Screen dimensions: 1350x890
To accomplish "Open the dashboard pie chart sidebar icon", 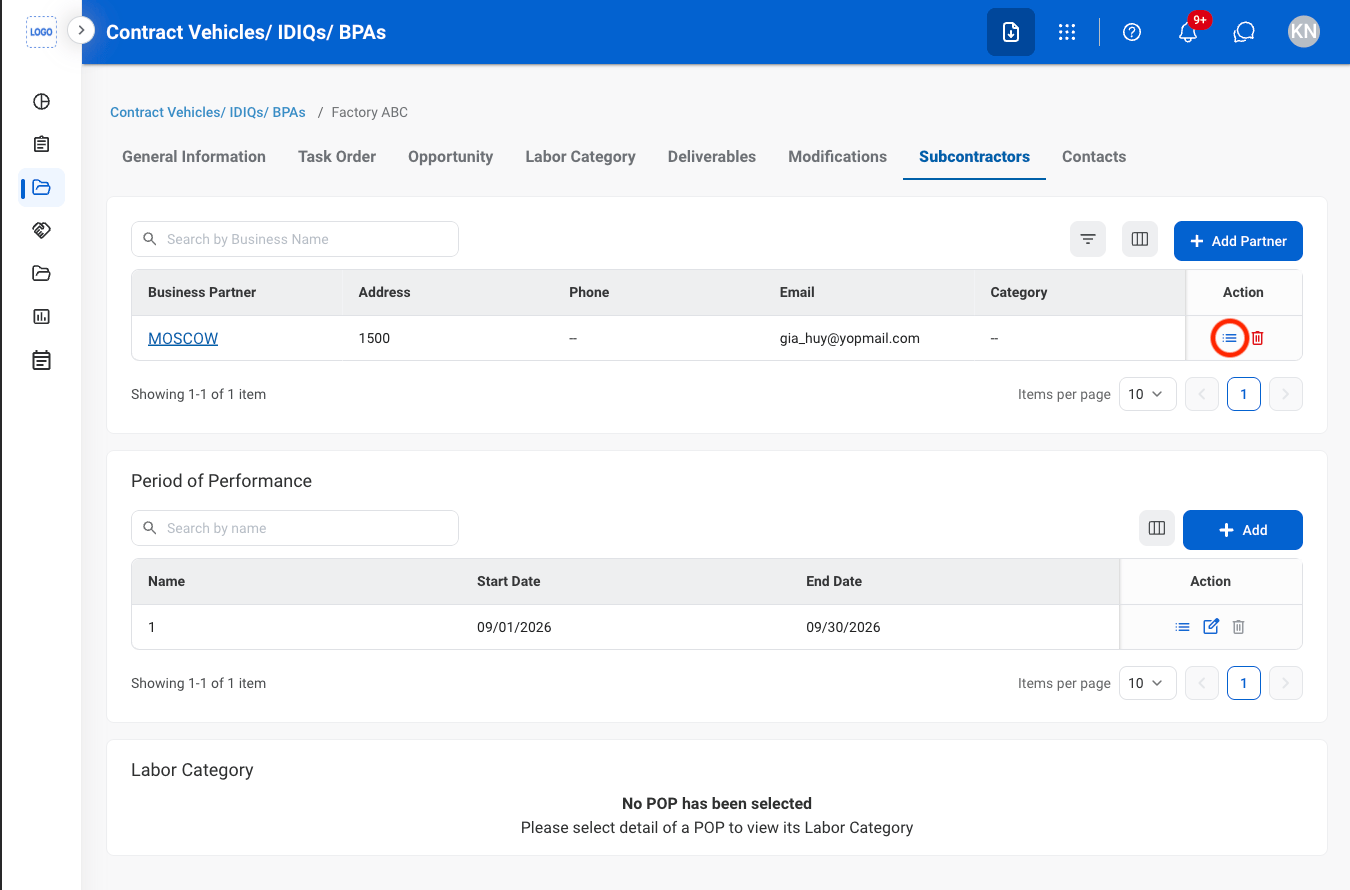I will (x=41, y=101).
